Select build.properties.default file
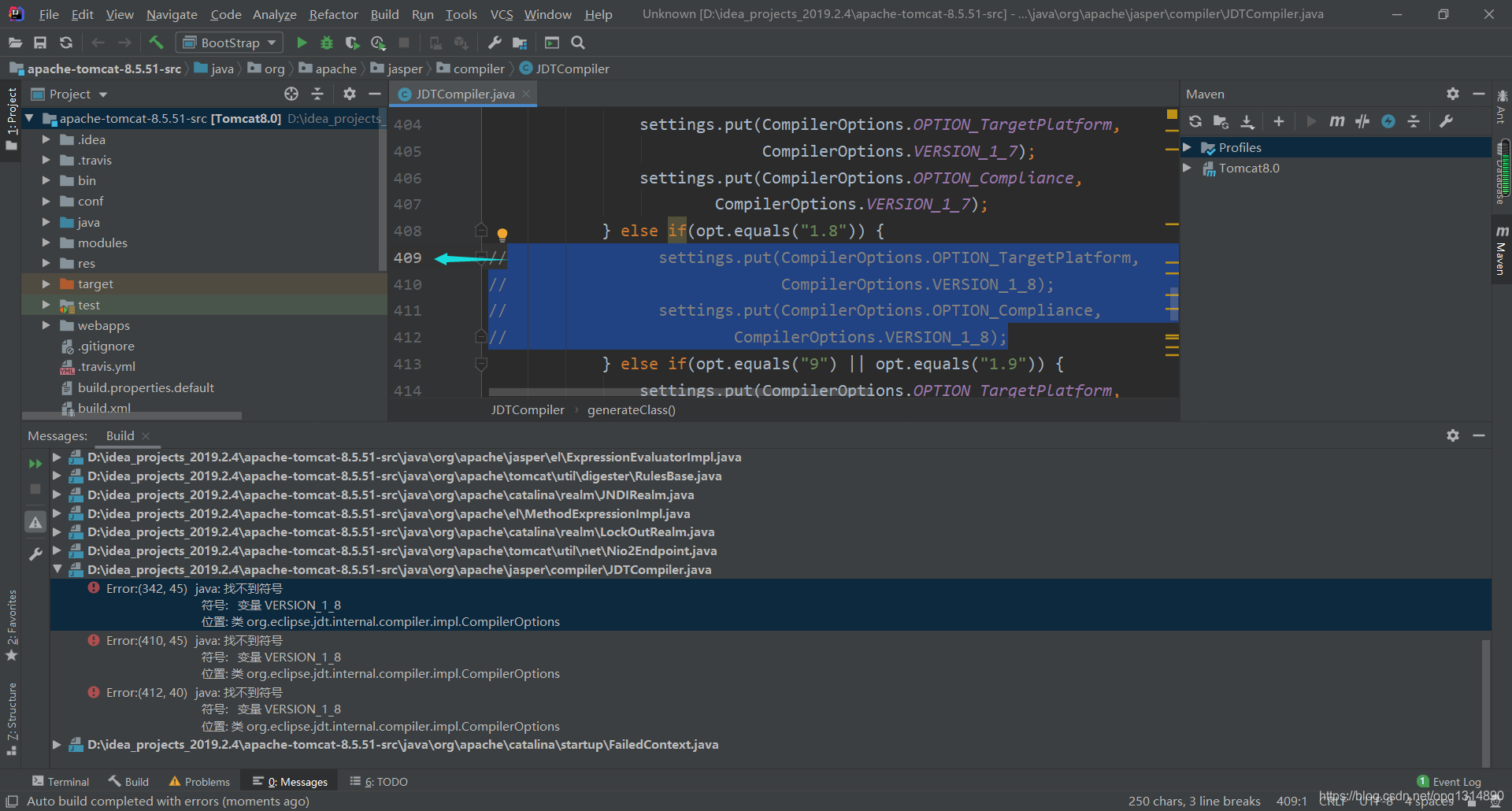The width and height of the screenshot is (1512, 811). pos(146,387)
